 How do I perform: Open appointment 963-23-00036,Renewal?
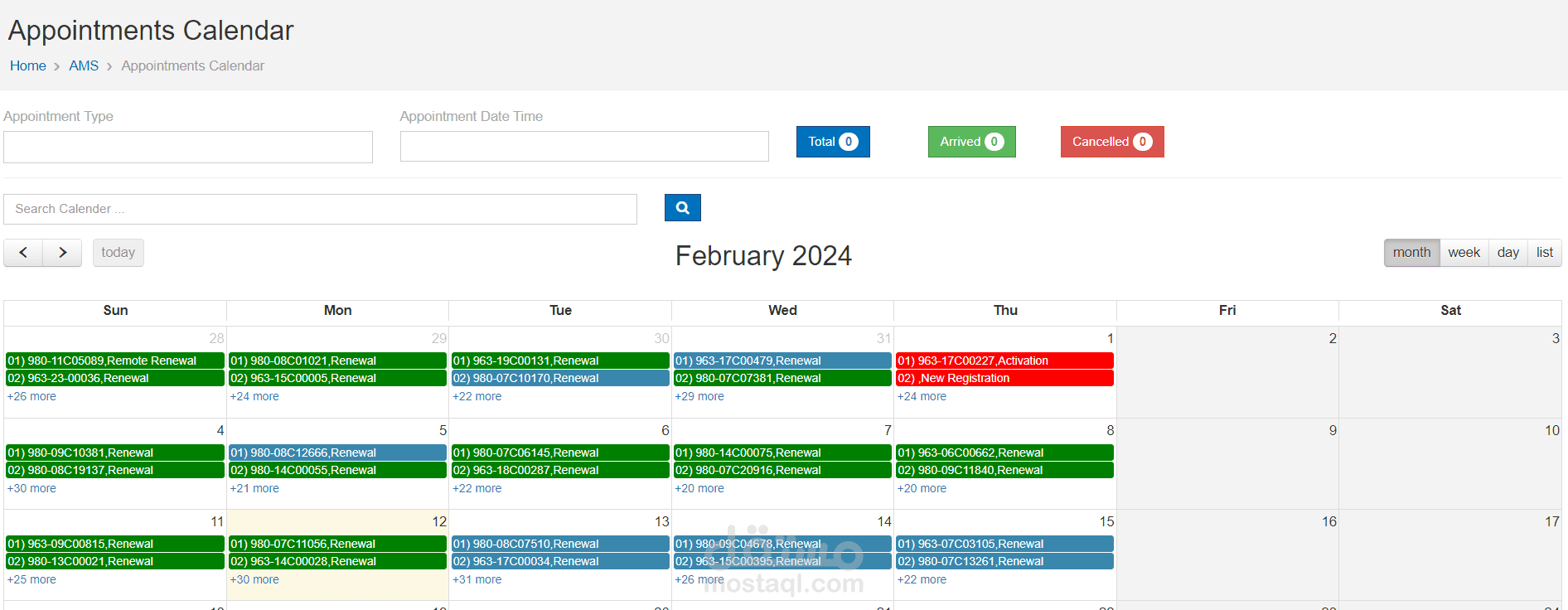point(115,378)
